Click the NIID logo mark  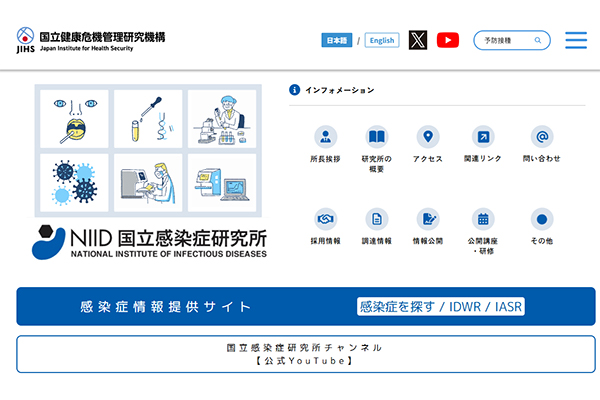(x=49, y=242)
